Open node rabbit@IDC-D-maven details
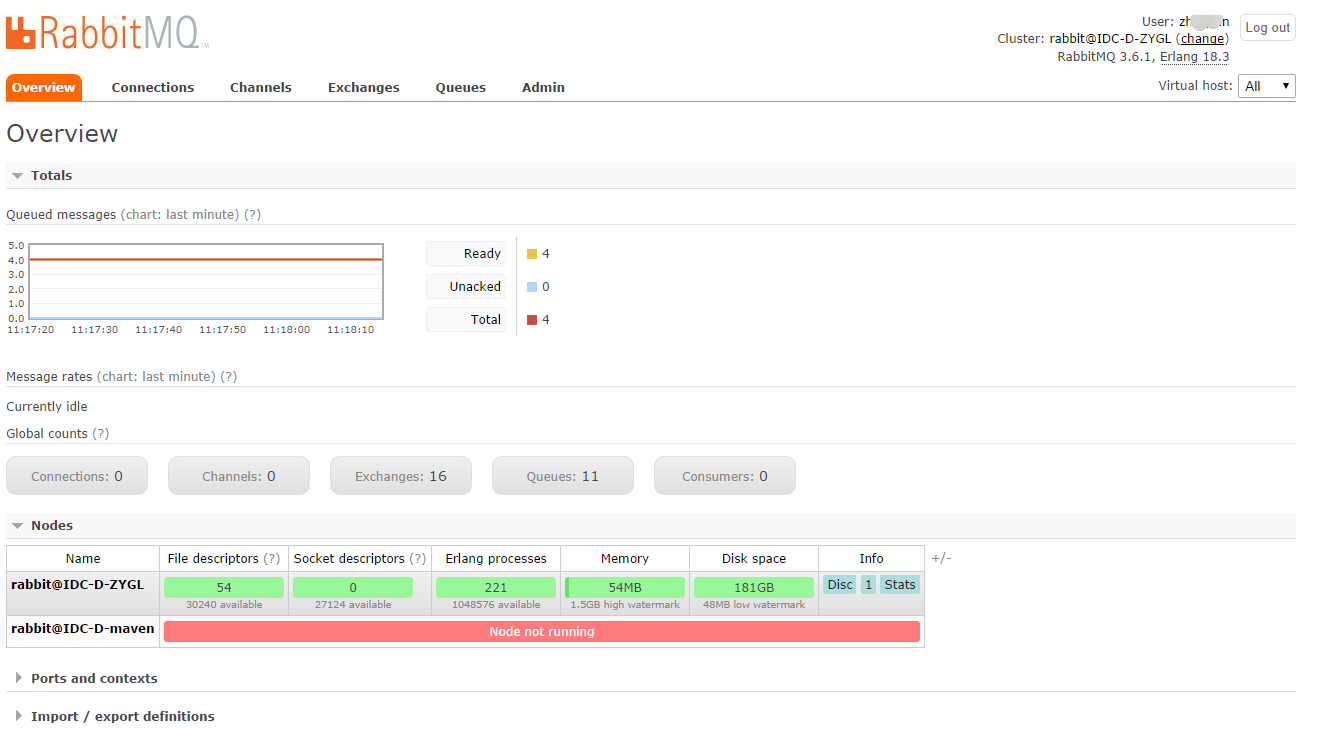This screenshot has width=1335, height=729. click(x=83, y=629)
